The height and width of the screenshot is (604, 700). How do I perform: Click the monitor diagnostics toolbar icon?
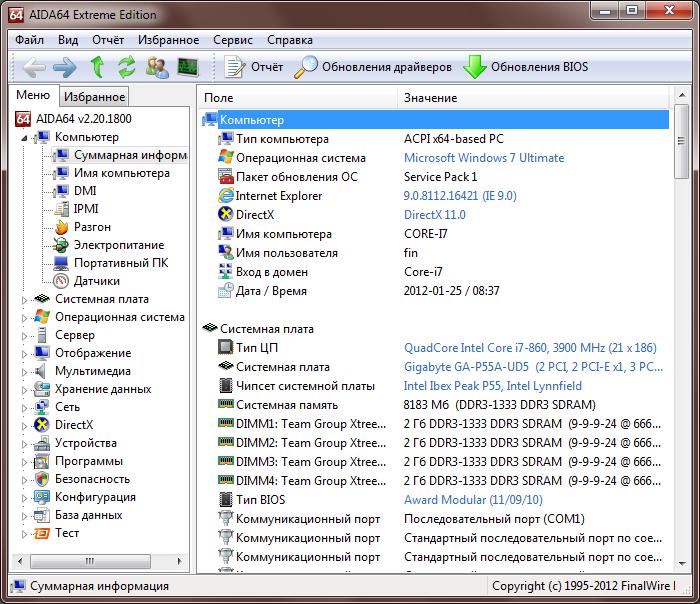[x=188, y=67]
